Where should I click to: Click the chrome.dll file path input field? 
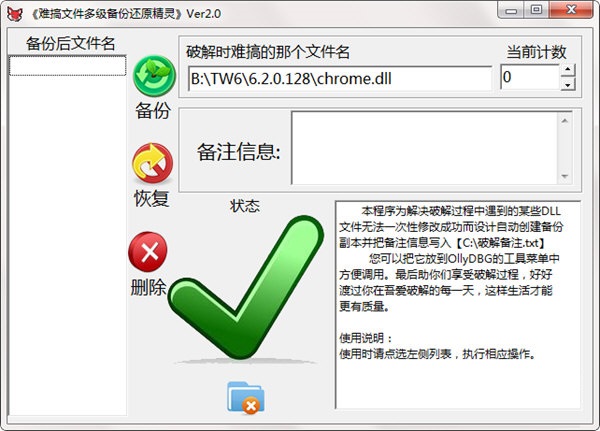340,78
